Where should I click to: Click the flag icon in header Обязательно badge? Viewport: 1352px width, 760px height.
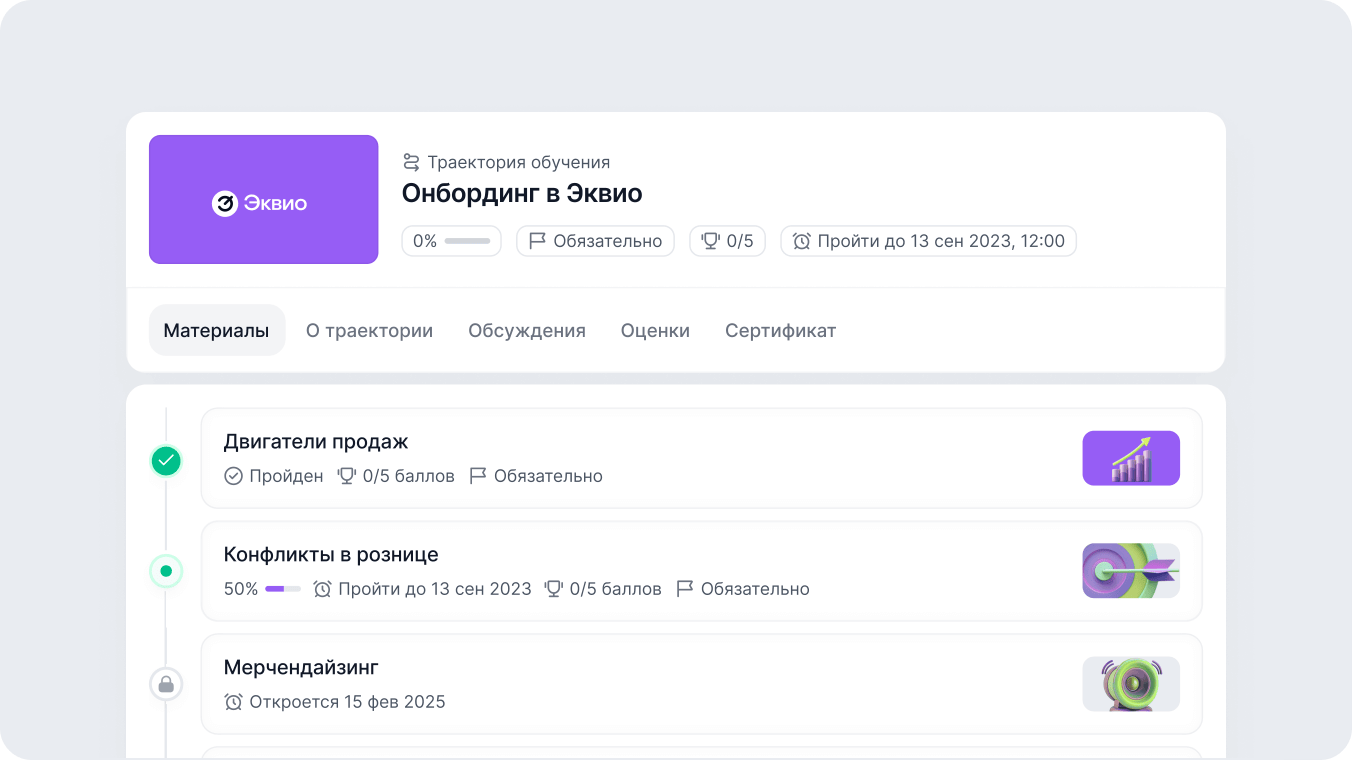537,241
